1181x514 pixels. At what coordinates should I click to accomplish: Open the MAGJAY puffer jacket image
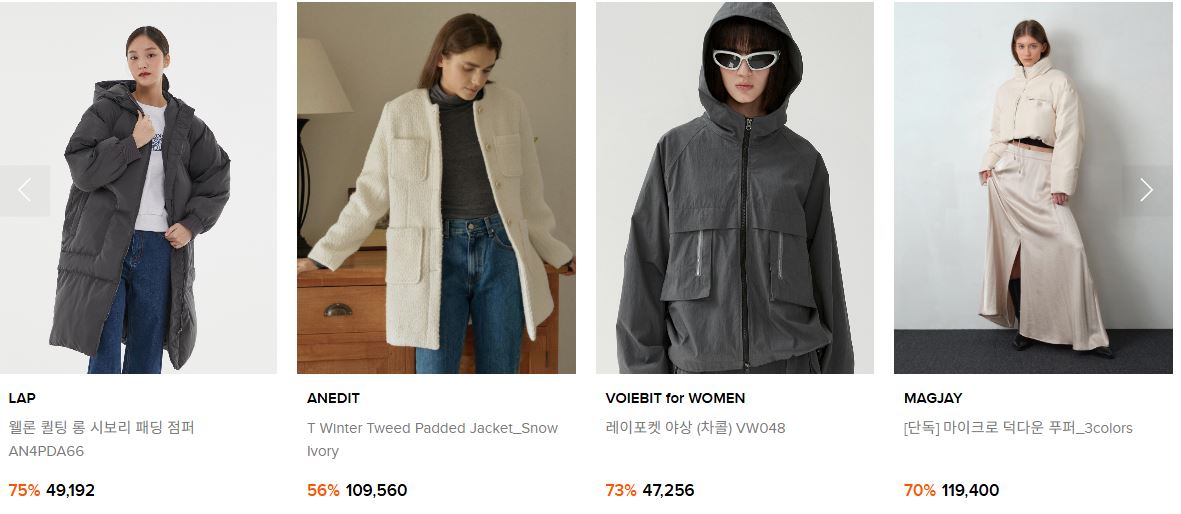tap(1033, 188)
